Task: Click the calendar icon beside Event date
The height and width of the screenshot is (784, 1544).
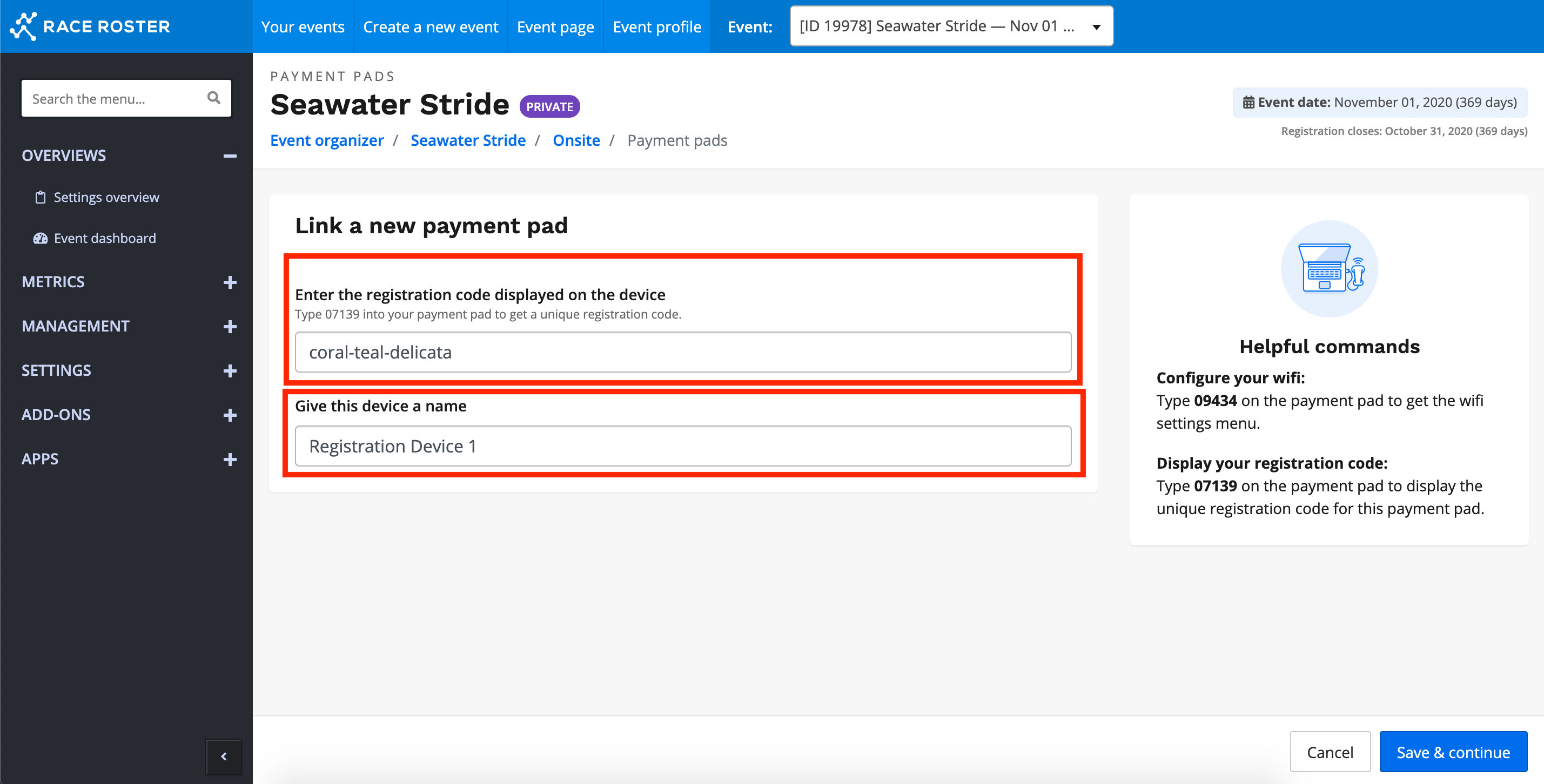Action: 1248,103
